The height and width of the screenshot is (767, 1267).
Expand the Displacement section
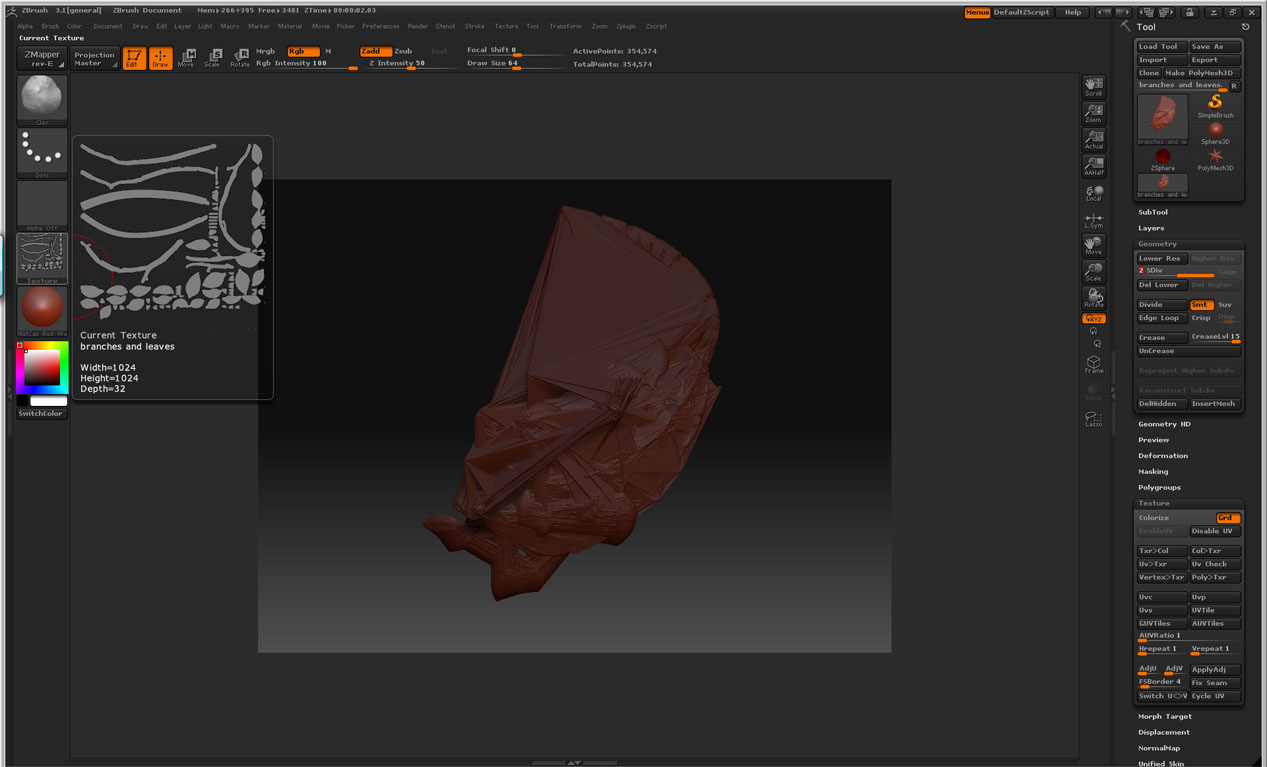[1164, 732]
